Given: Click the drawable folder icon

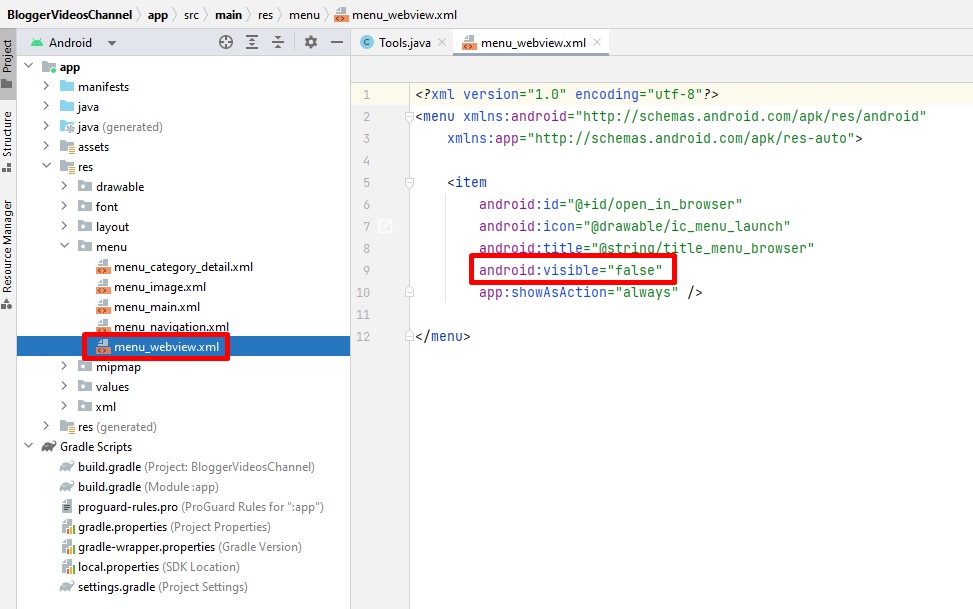Looking at the screenshot, I should [x=85, y=186].
